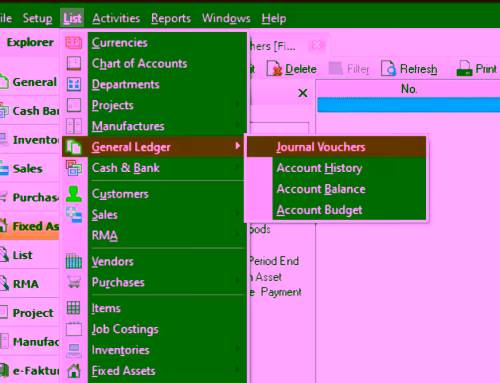
Task: Open Project module in Explorer sidebar
Action: point(29,313)
